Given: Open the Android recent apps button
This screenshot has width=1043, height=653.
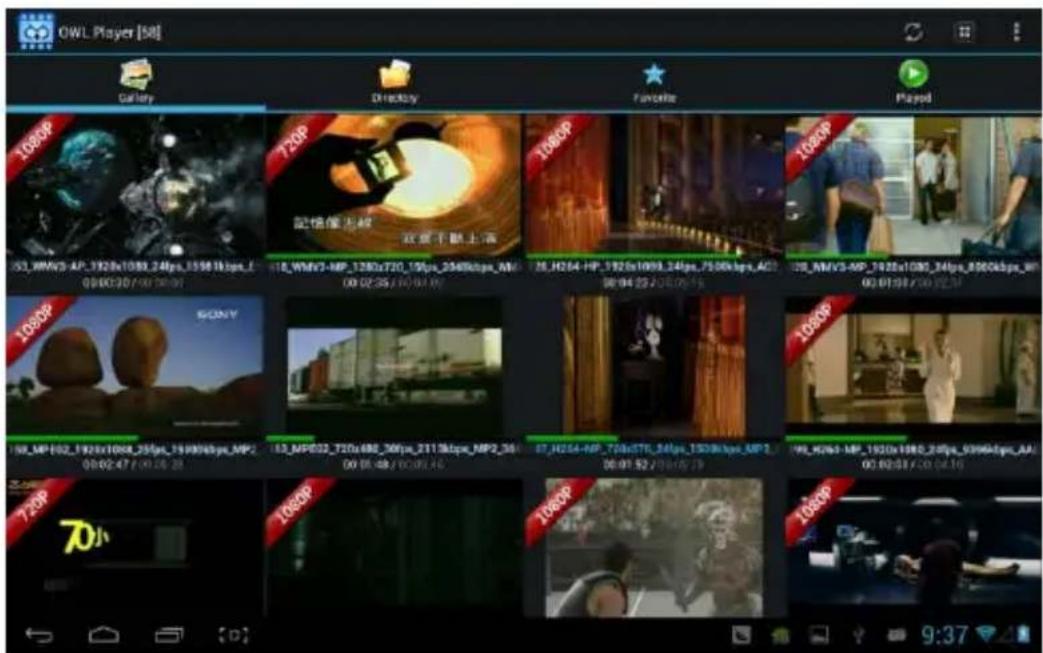Looking at the screenshot, I should point(169,635).
